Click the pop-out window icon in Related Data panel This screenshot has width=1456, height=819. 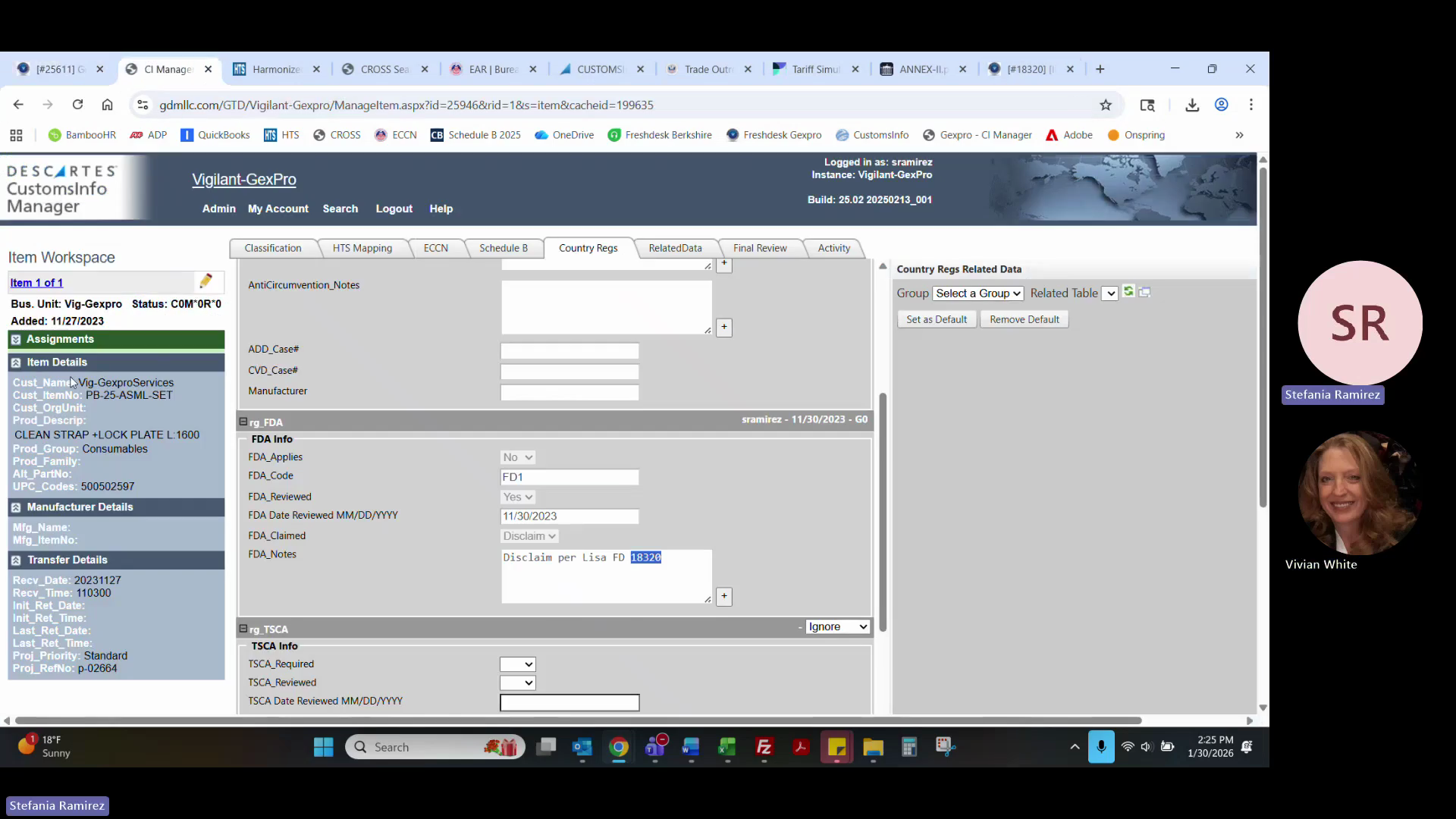pyautogui.click(x=1145, y=293)
